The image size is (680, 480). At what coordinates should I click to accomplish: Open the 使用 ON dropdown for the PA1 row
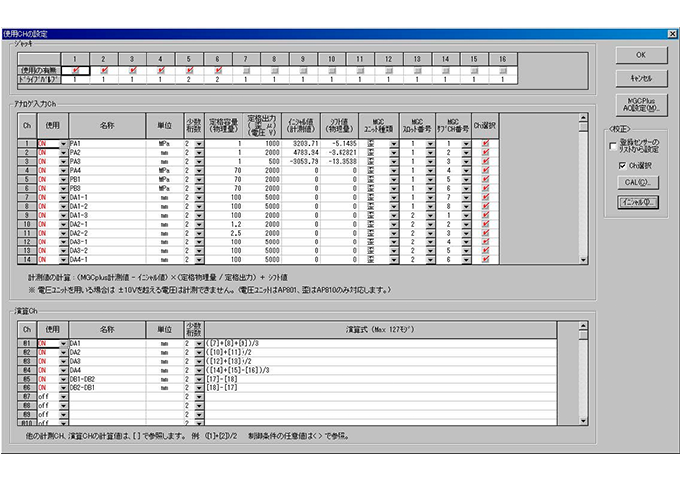click(x=63, y=144)
